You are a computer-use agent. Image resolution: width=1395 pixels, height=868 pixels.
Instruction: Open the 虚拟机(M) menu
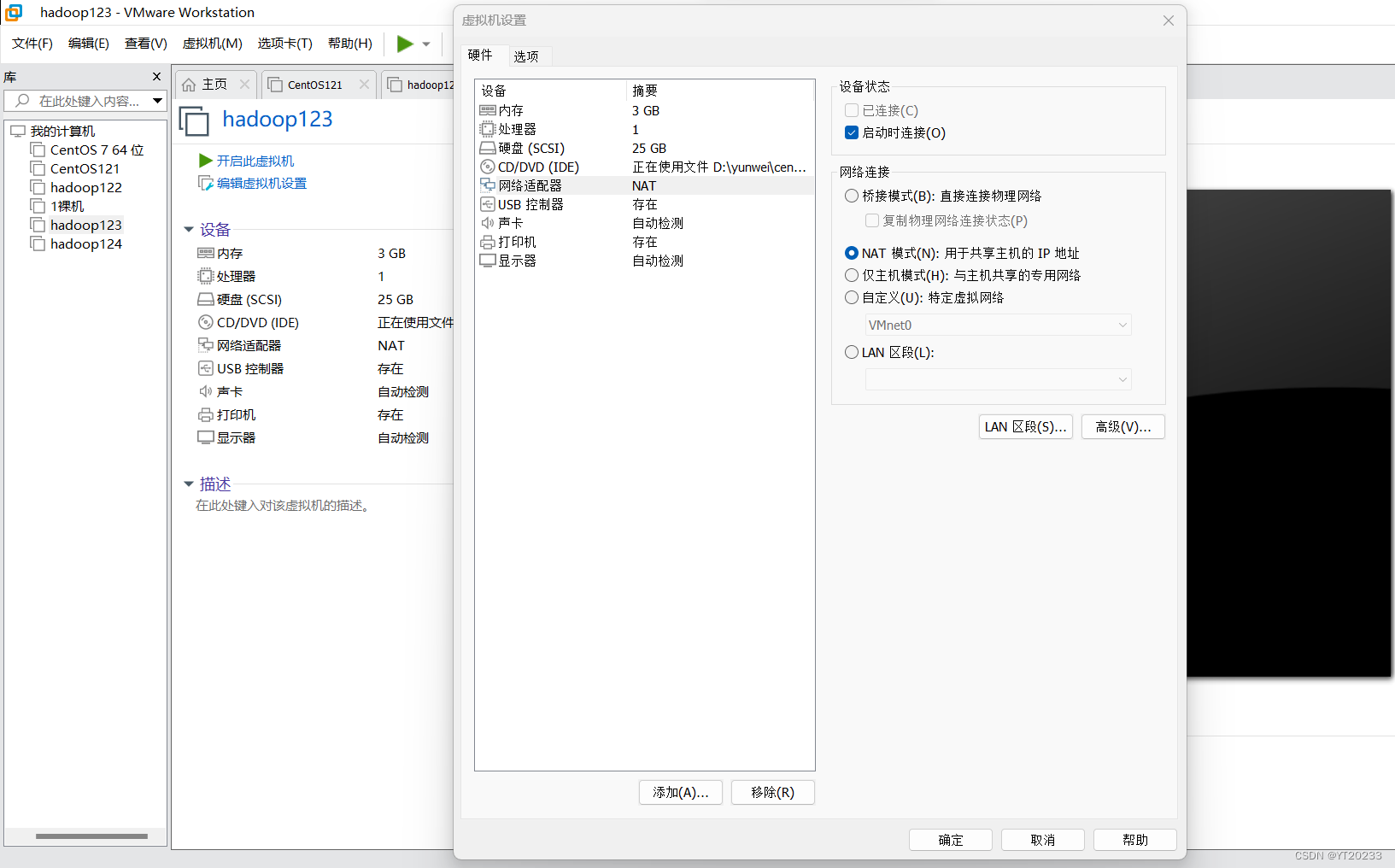[213, 44]
